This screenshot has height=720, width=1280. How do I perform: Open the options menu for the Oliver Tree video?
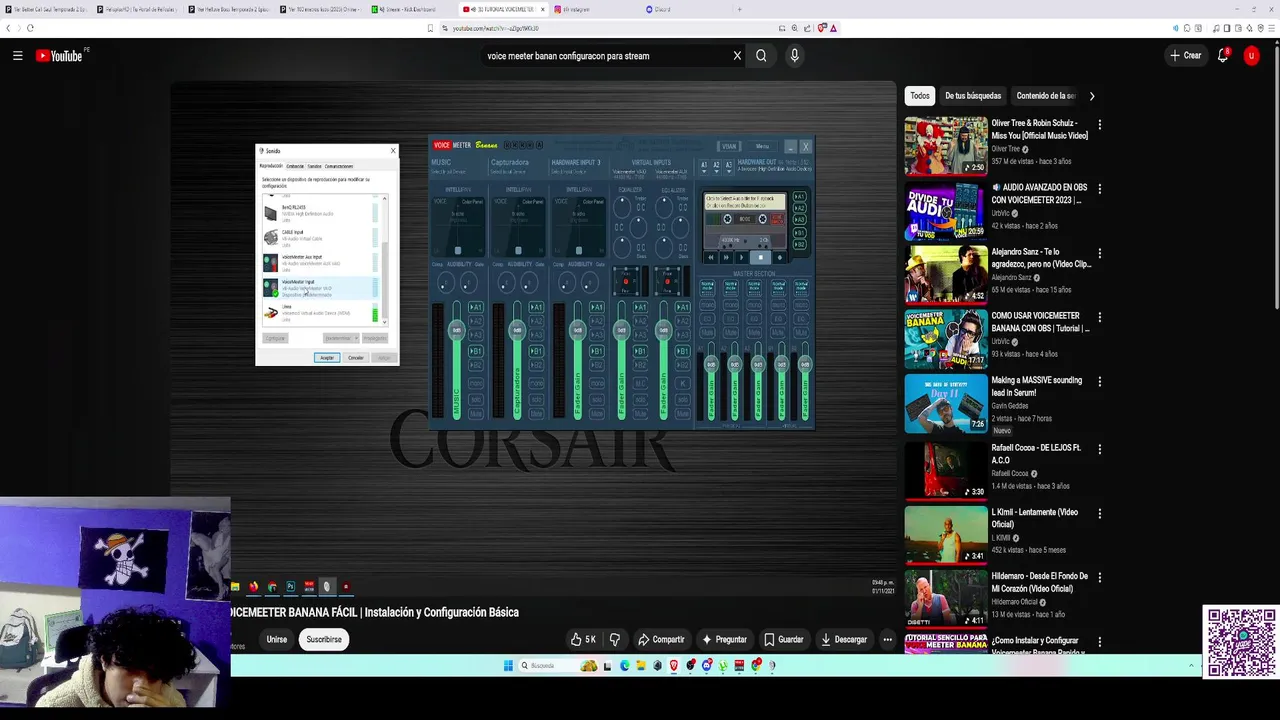(x=1099, y=125)
